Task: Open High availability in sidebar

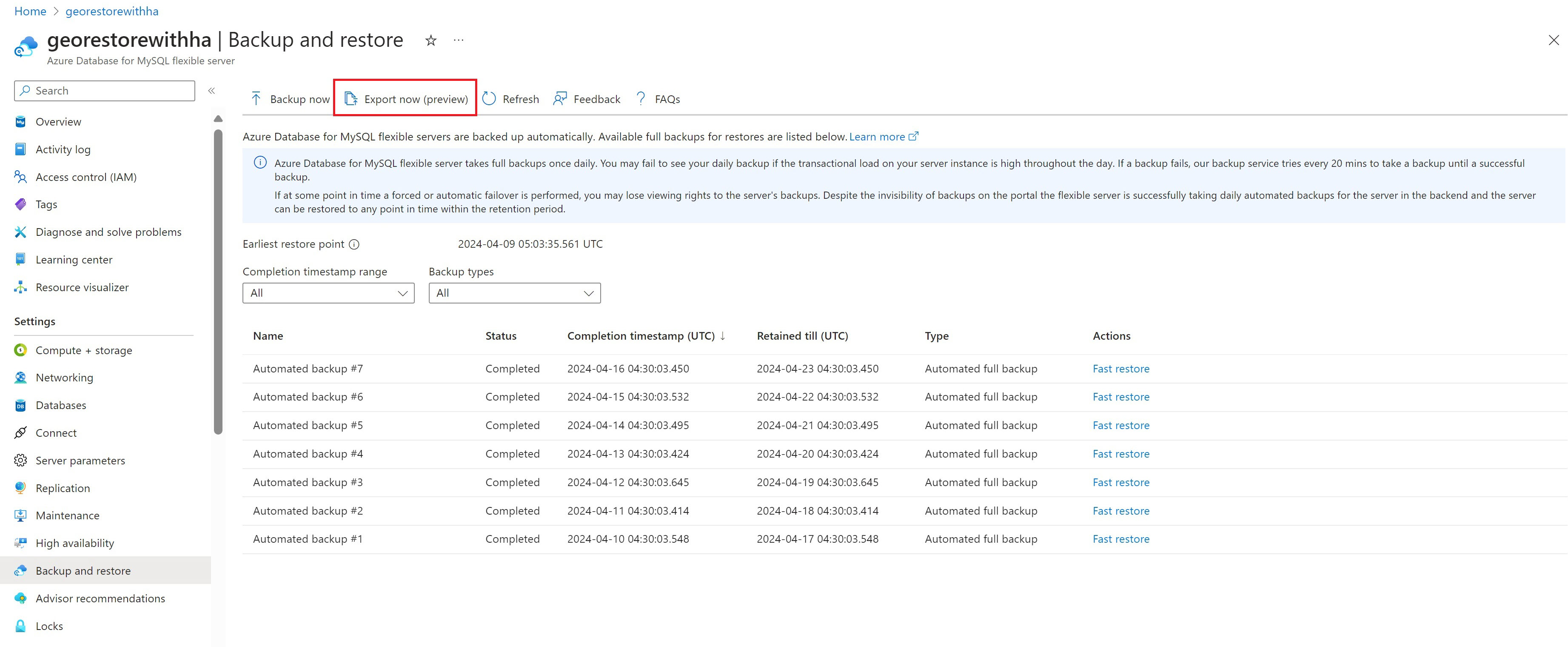Action: point(74,543)
